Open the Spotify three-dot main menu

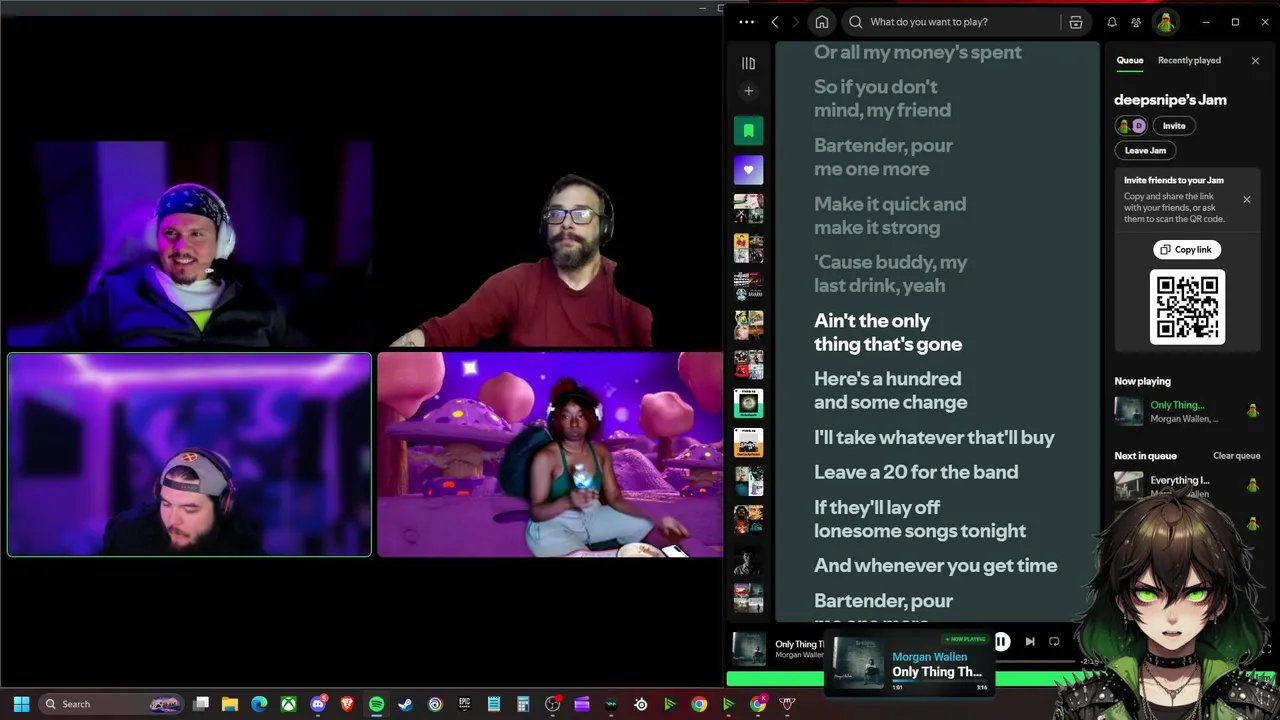click(746, 22)
